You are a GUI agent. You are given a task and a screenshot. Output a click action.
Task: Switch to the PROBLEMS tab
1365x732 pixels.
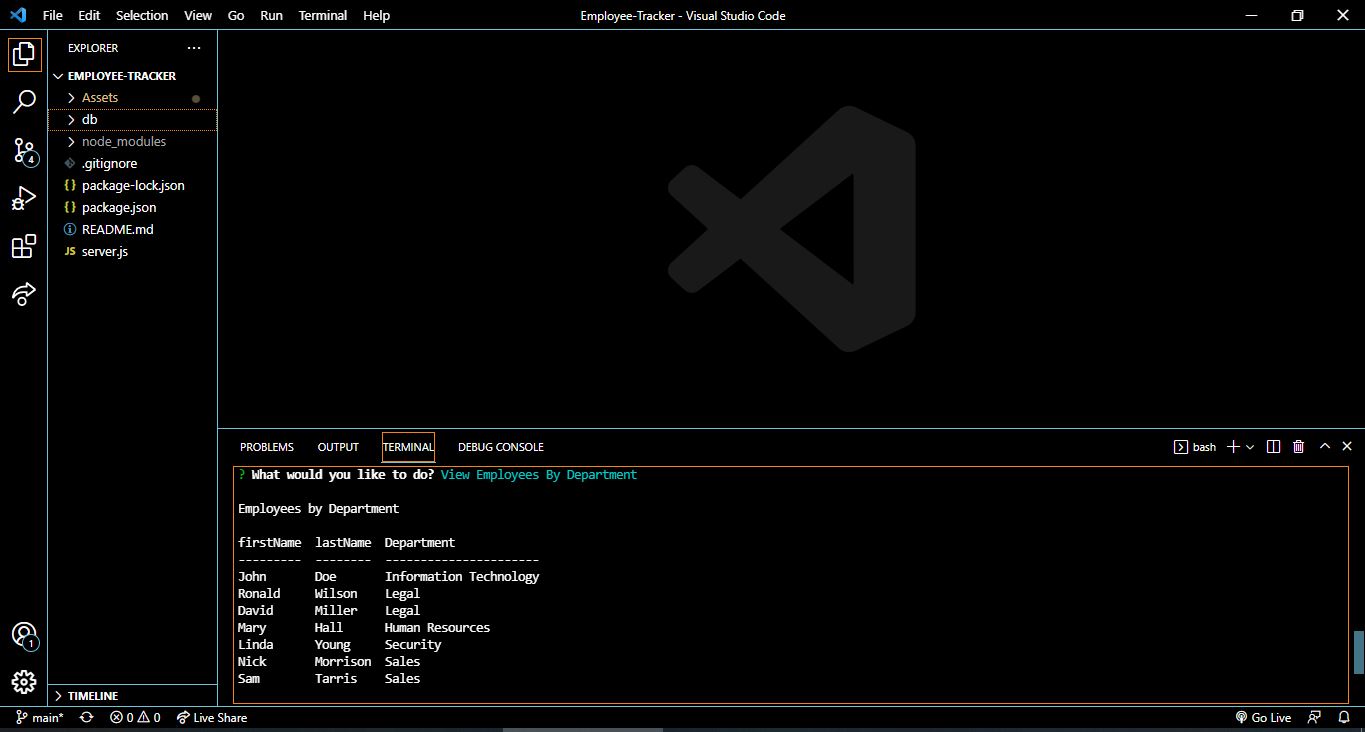pos(267,447)
